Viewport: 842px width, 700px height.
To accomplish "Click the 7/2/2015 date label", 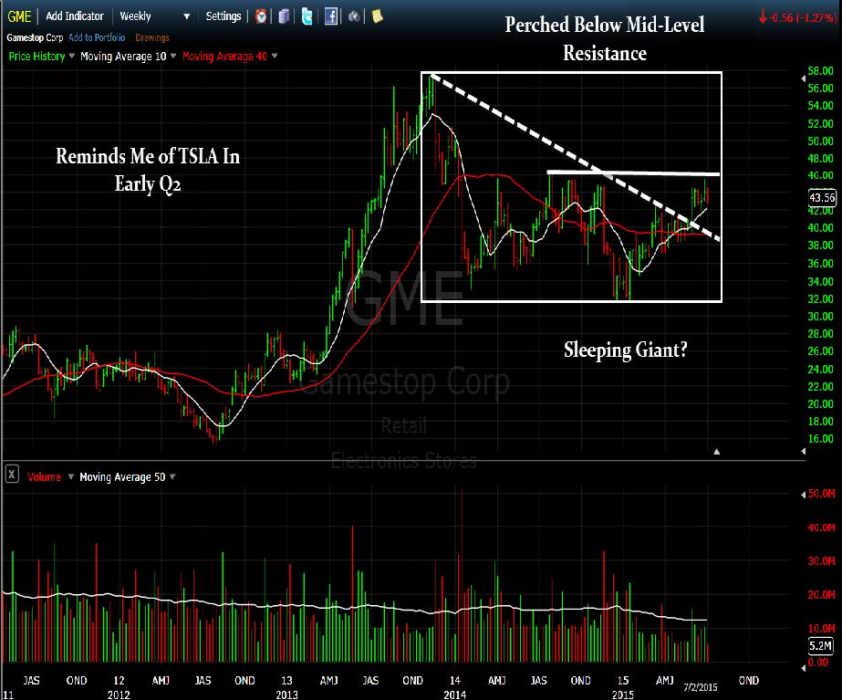I will [700, 687].
